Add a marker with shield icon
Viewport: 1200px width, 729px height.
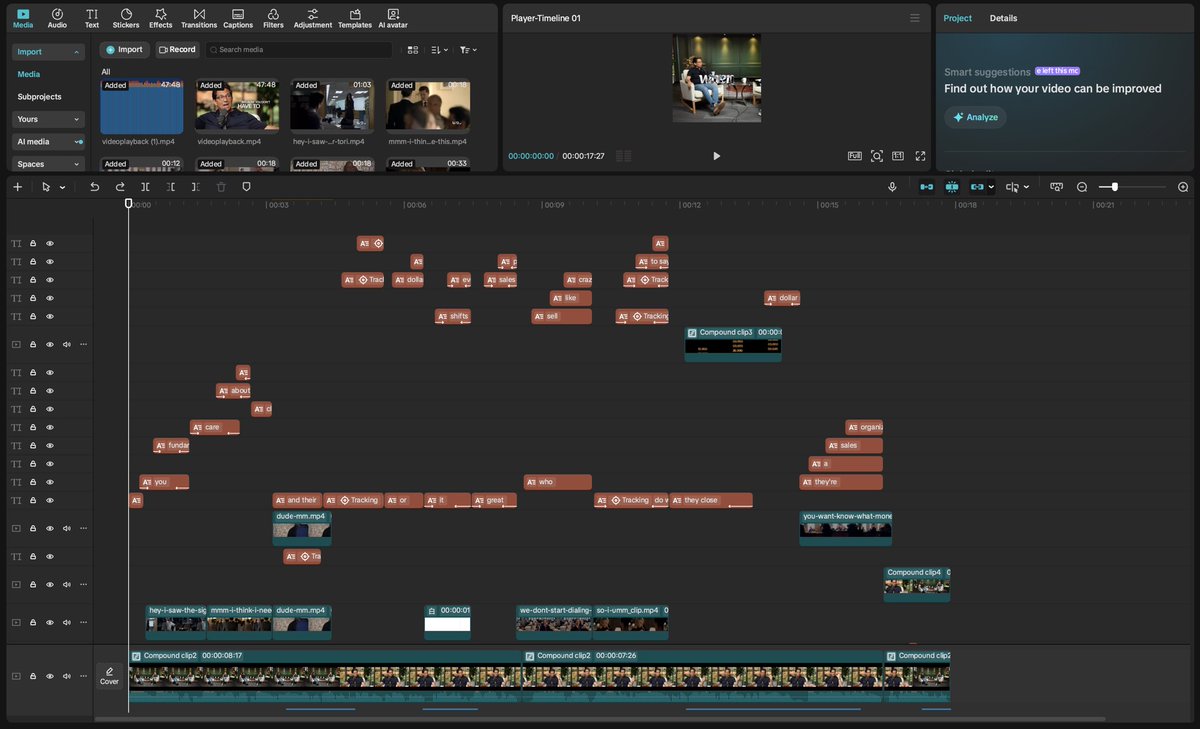246,187
